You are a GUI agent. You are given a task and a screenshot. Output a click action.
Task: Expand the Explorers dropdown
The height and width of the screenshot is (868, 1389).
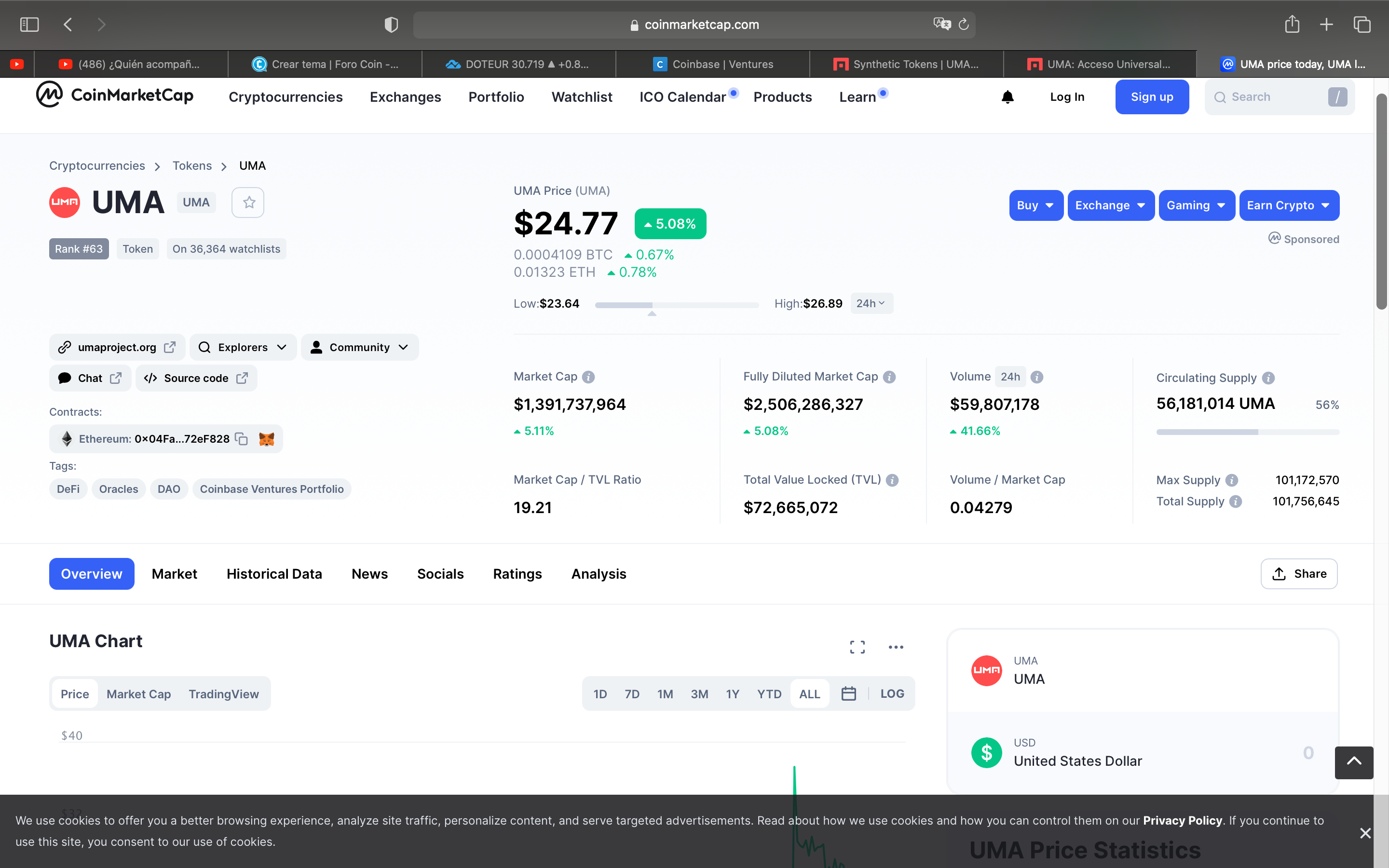click(243, 347)
